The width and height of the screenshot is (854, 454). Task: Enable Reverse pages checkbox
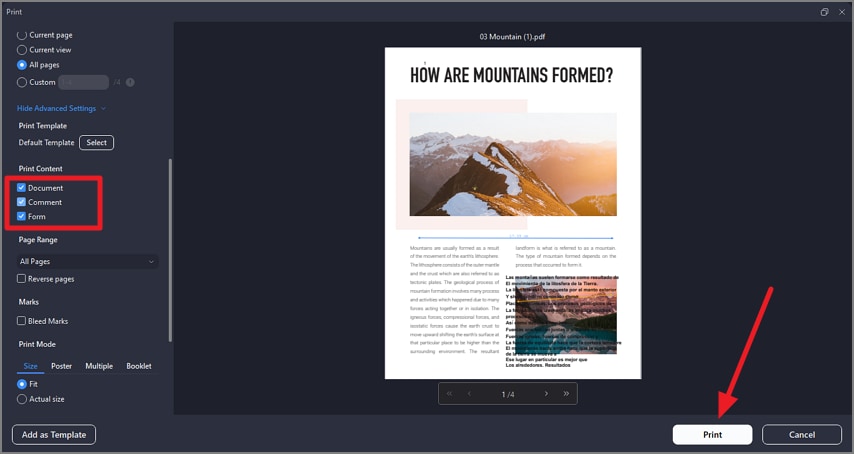point(21,279)
